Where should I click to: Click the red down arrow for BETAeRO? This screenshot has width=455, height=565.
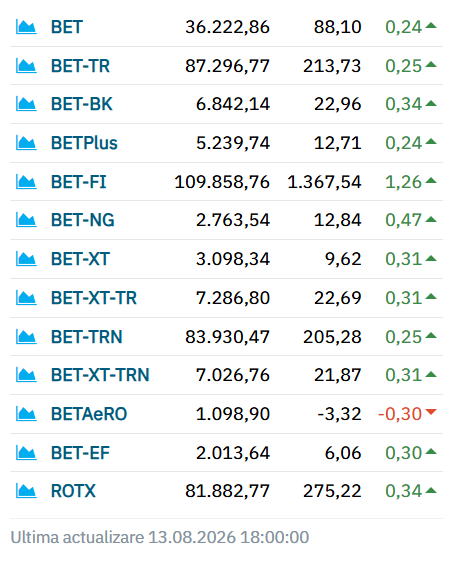coord(431,411)
